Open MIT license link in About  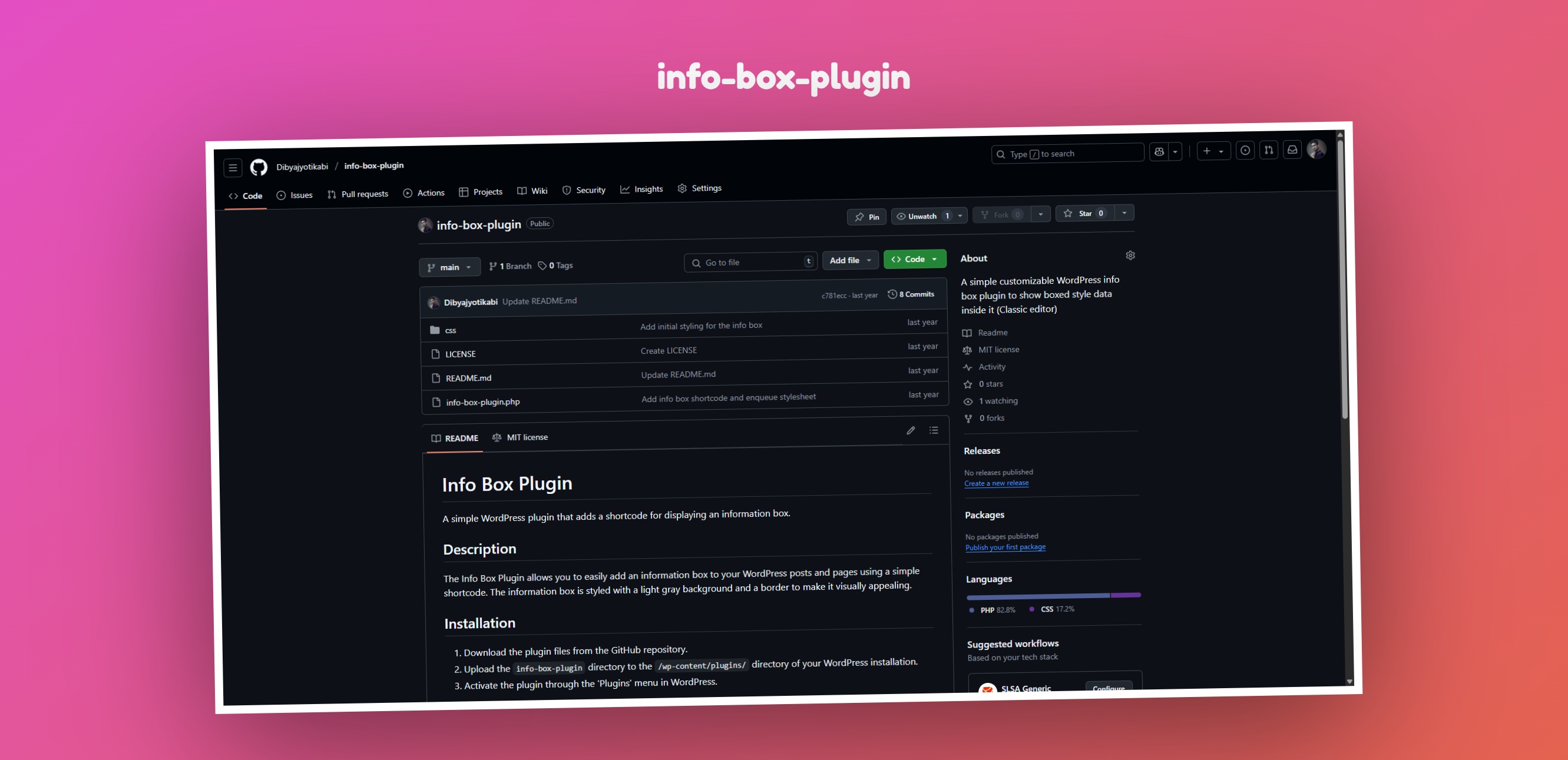[991, 350]
